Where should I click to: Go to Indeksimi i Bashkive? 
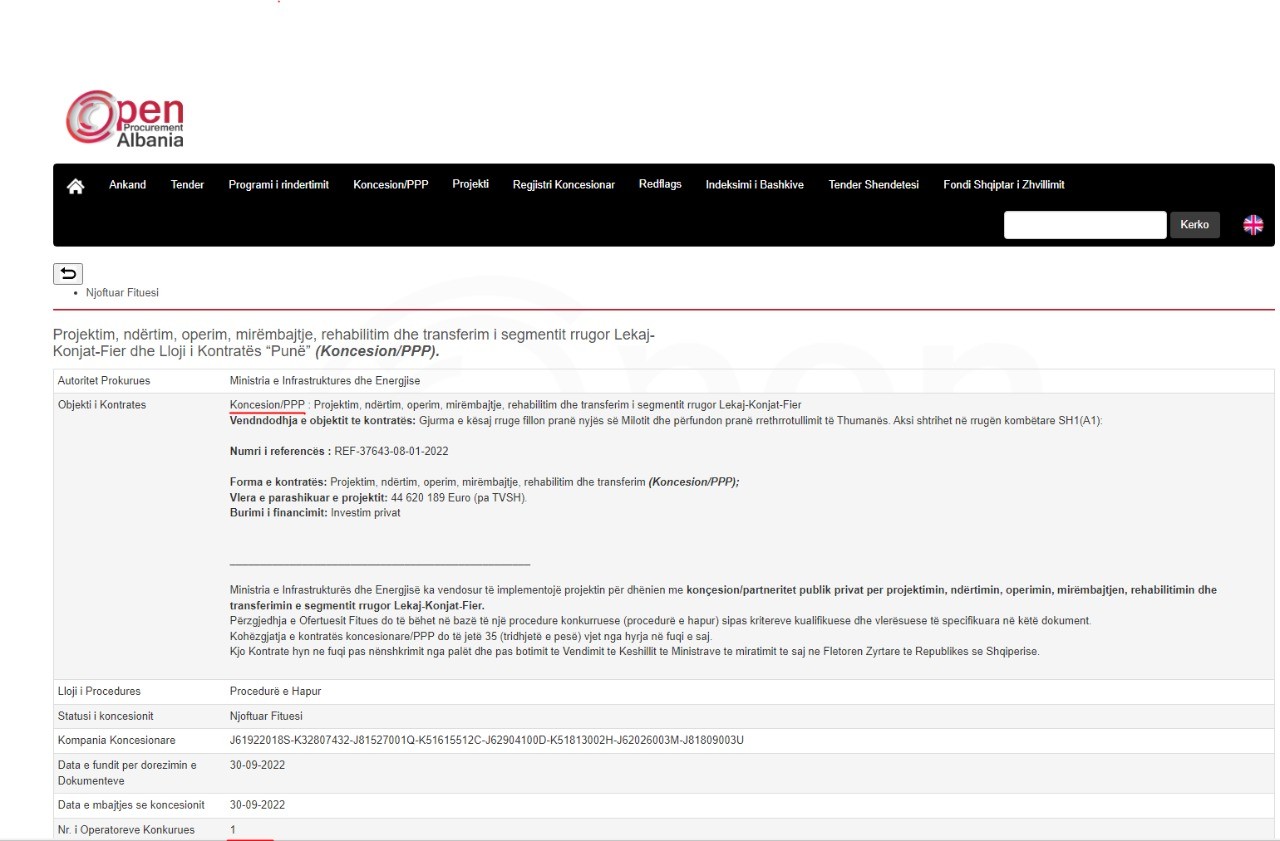(x=754, y=185)
